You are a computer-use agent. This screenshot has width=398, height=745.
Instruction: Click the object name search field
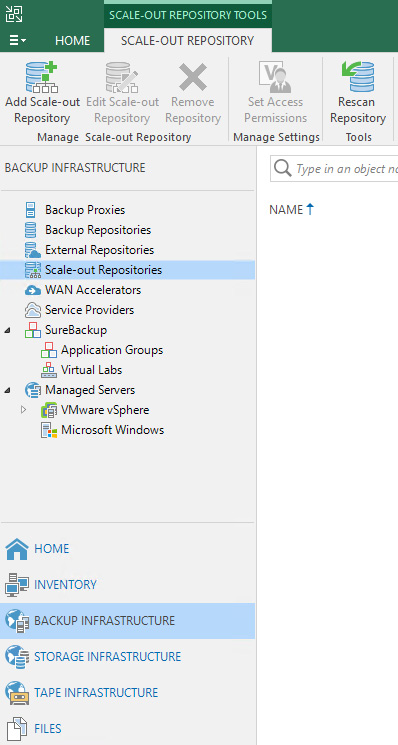(334, 168)
